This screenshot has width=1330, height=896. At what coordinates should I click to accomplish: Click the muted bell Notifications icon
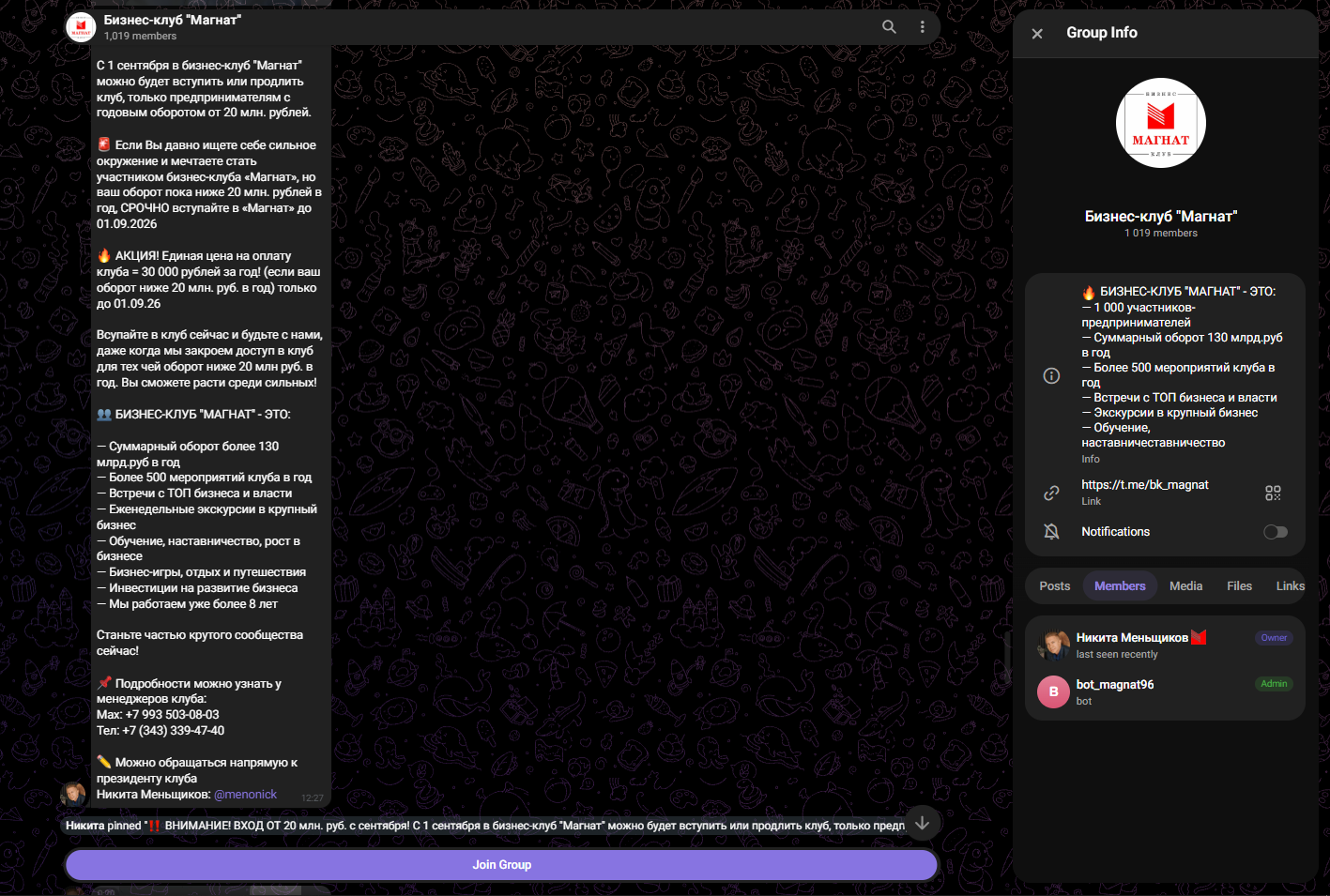pyautogui.click(x=1051, y=532)
